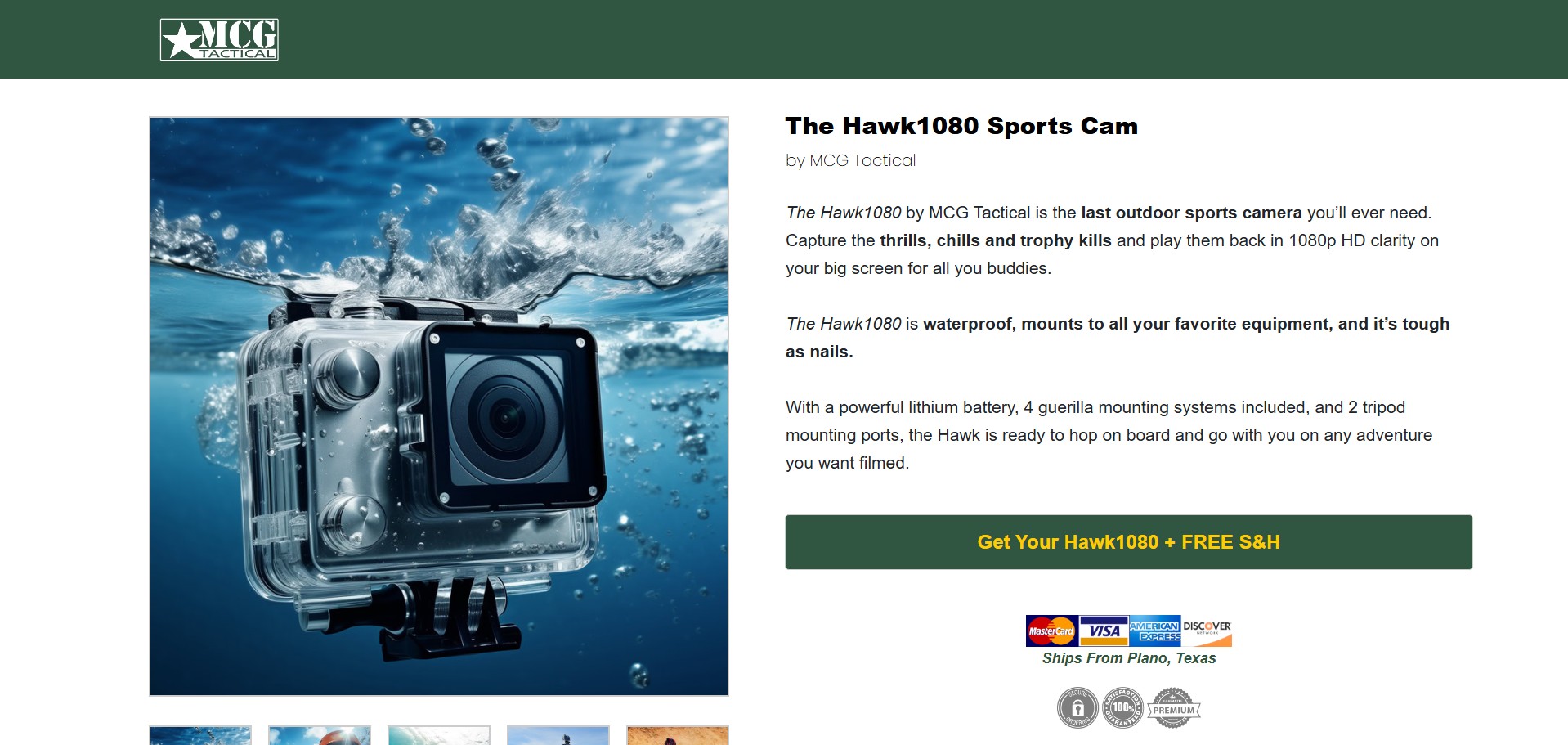The width and height of the screenshot is (1568, 745).
Task: Click The Hawk1080 Sports Cam title
Action: [961, 126]
